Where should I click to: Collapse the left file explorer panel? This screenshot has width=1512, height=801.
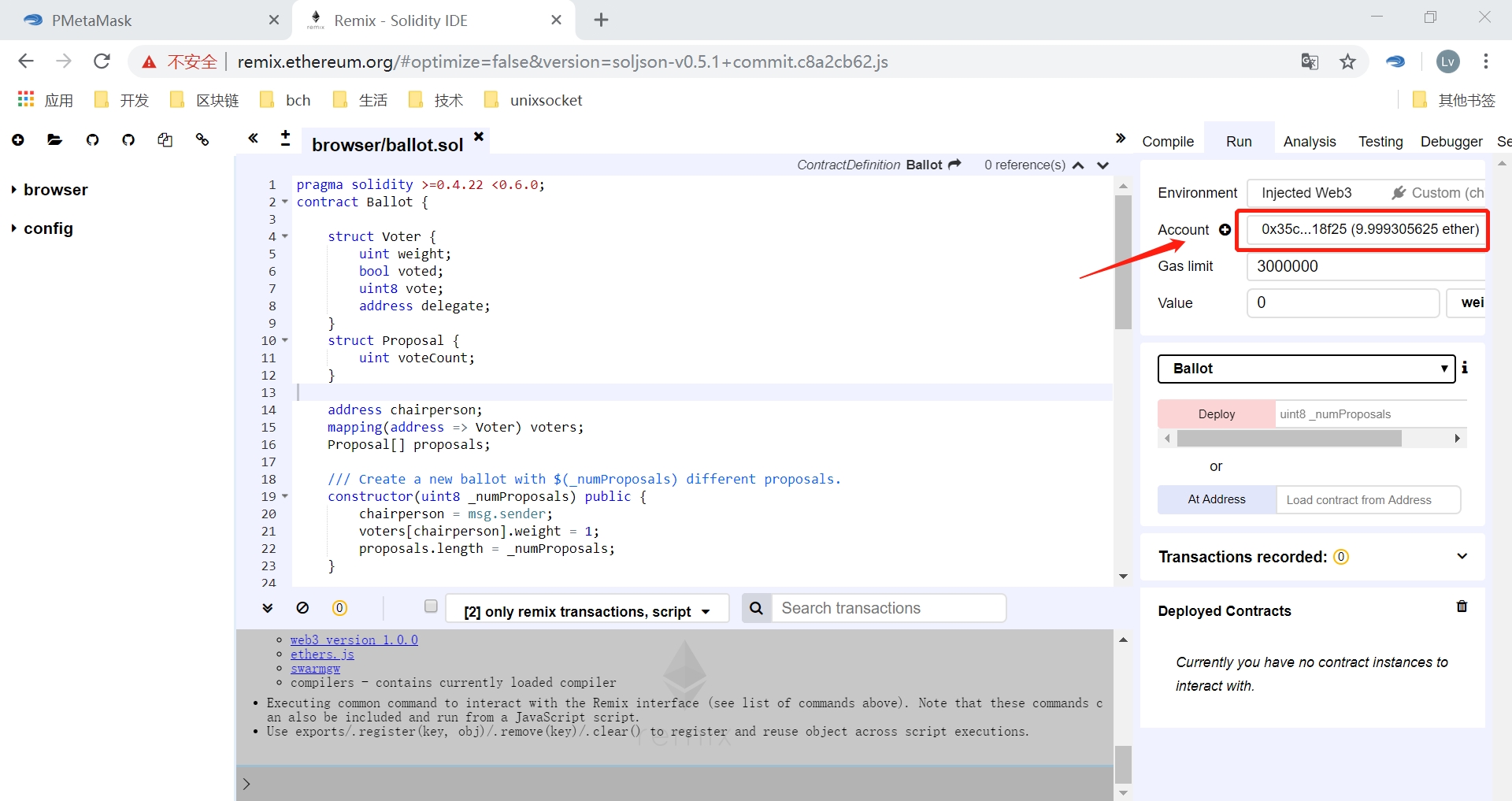(x=253, y=139)
